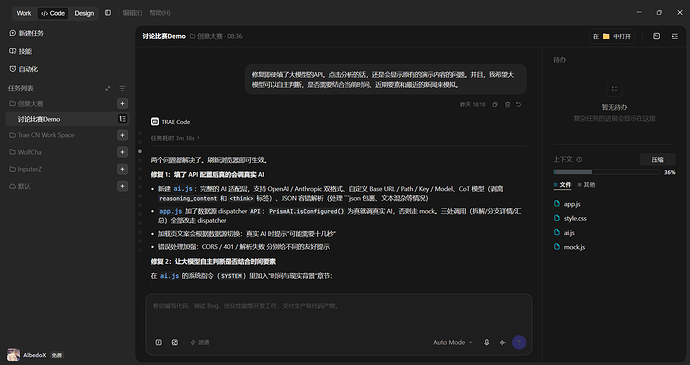The height and width of the screenshot is (365, 690).
Task: Expand the WolfCha folder
Action: (x=26, y=152)
